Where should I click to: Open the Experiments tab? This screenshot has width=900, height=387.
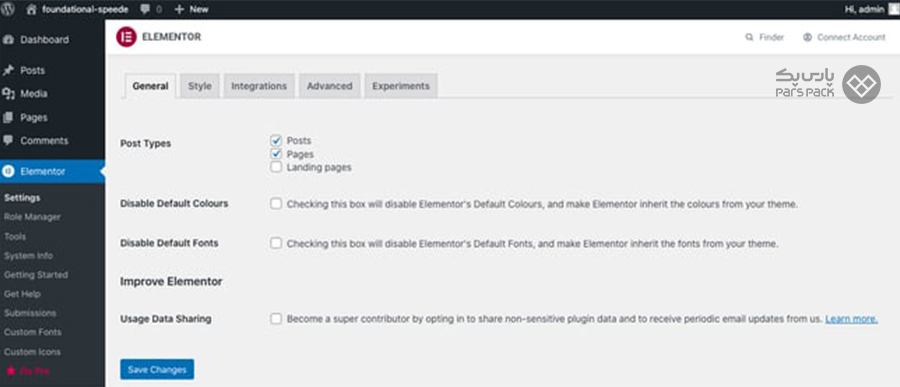pos(401,86)
